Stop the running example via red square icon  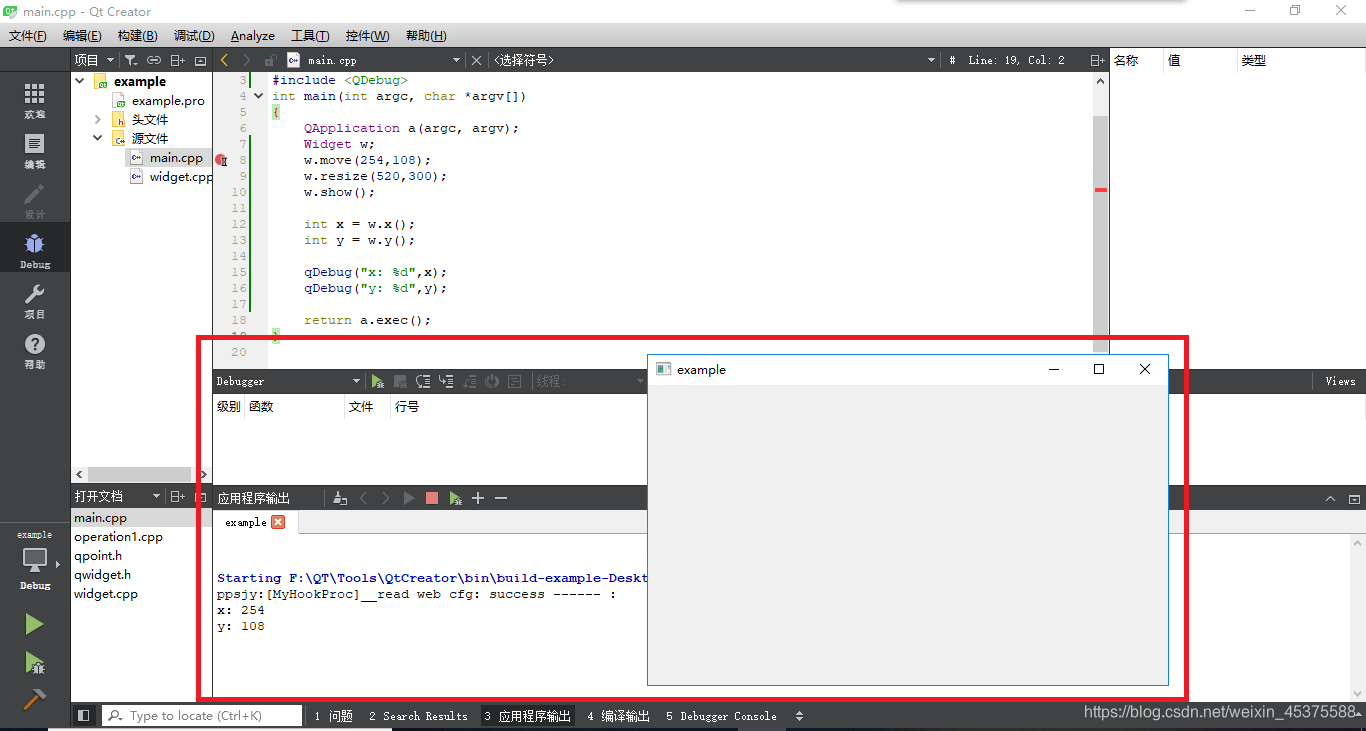click(x=431, y=497)
